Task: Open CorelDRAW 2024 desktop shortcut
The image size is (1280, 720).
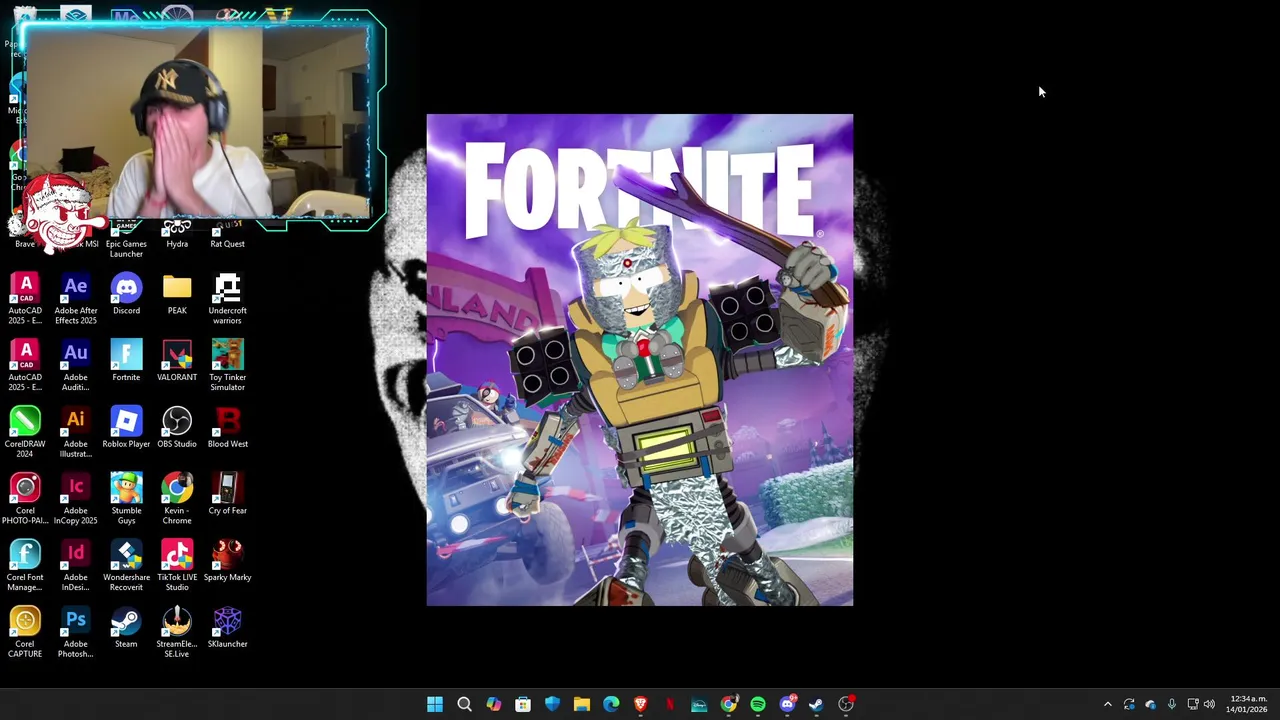Action: [25, 432]
